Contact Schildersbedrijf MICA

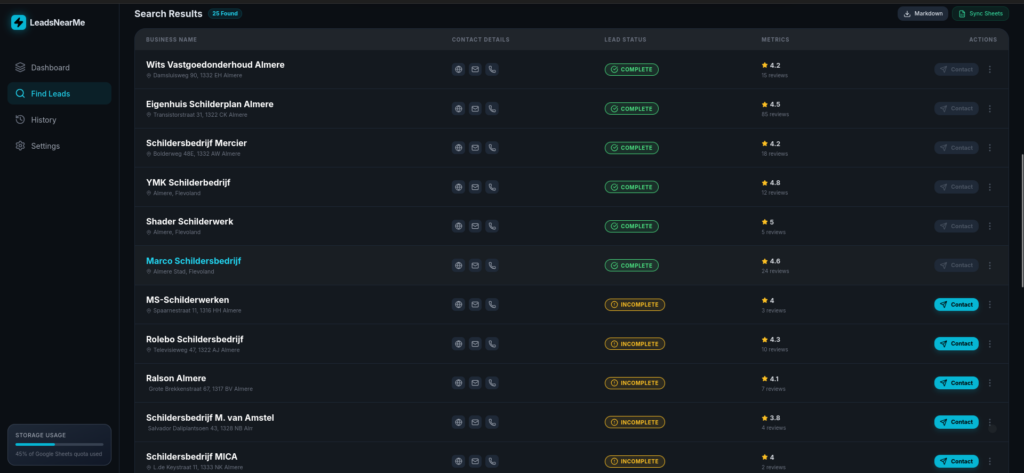(956, 461)
